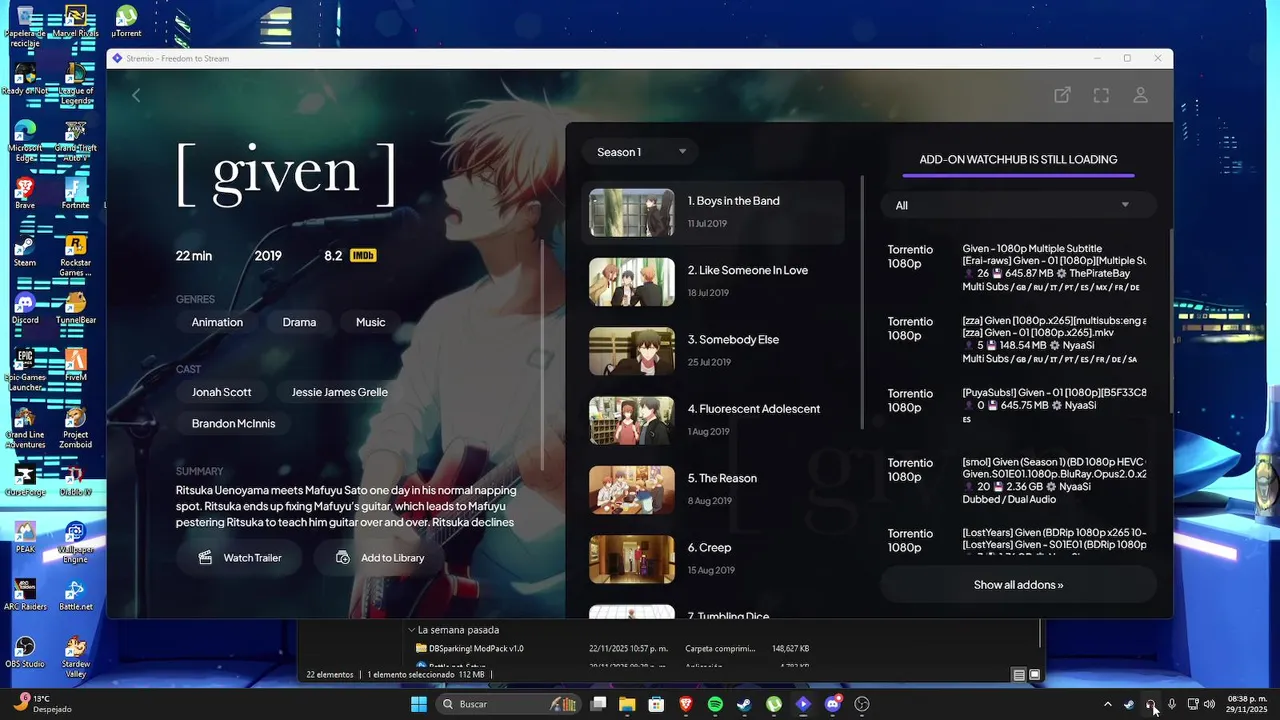The image size is (1280, 720).
Task: Open Brave browser from the taskbar
Action: point(686,704)
